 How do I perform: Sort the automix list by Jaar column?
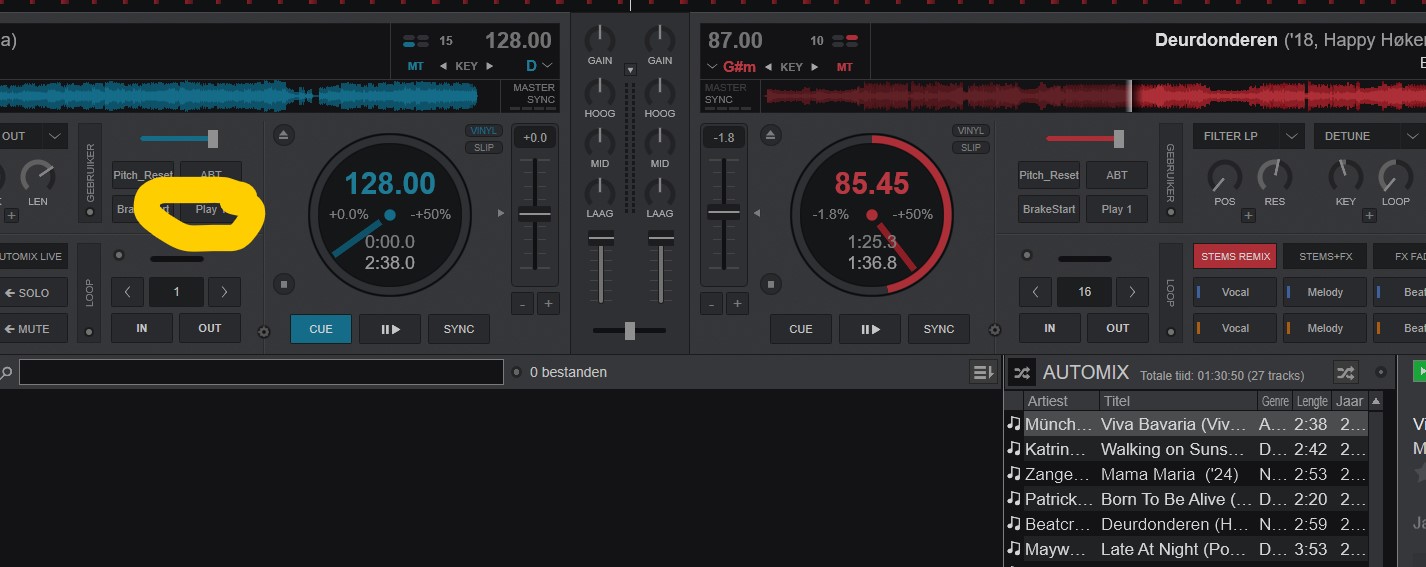pos(1349,401)
